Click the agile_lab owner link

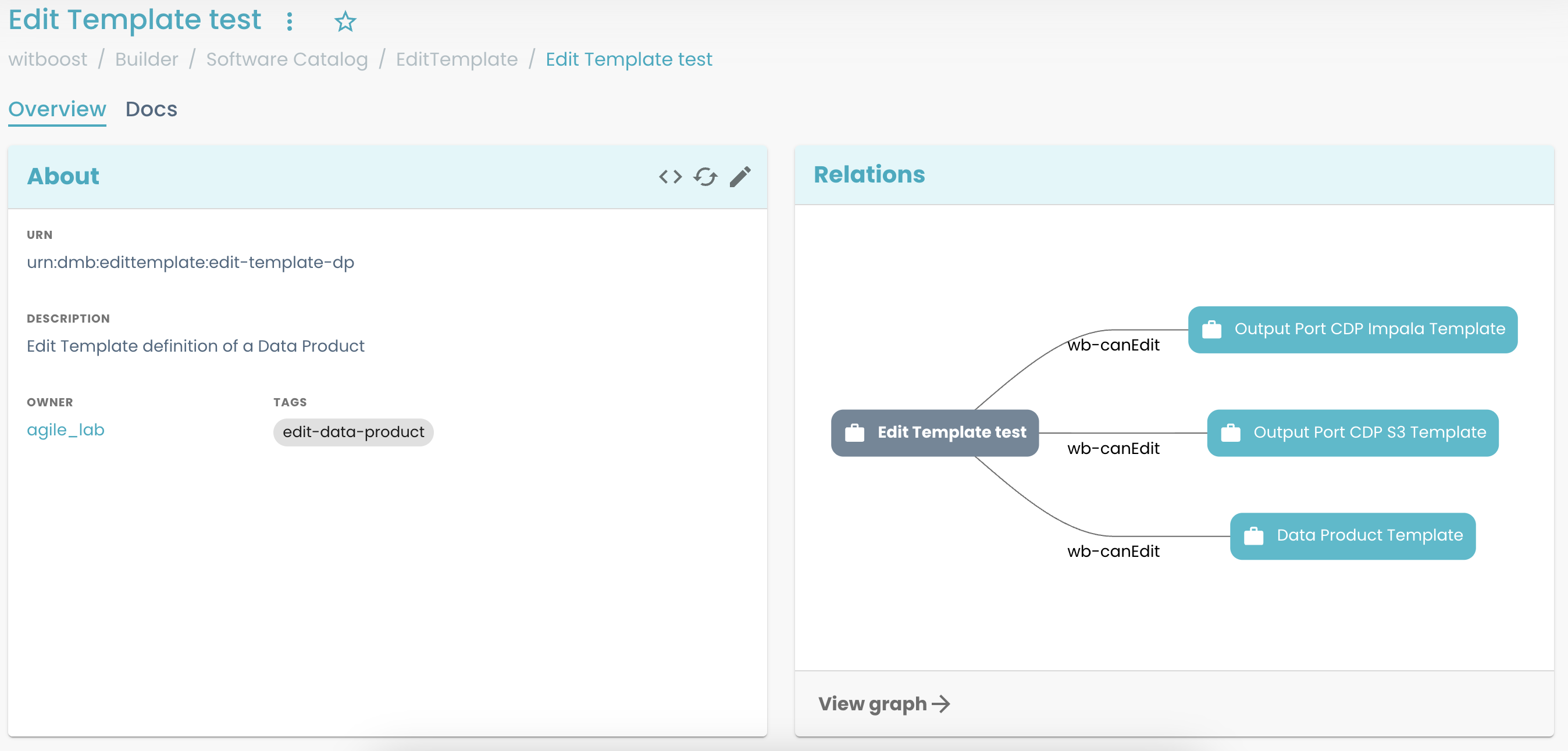tap(66, 429)
